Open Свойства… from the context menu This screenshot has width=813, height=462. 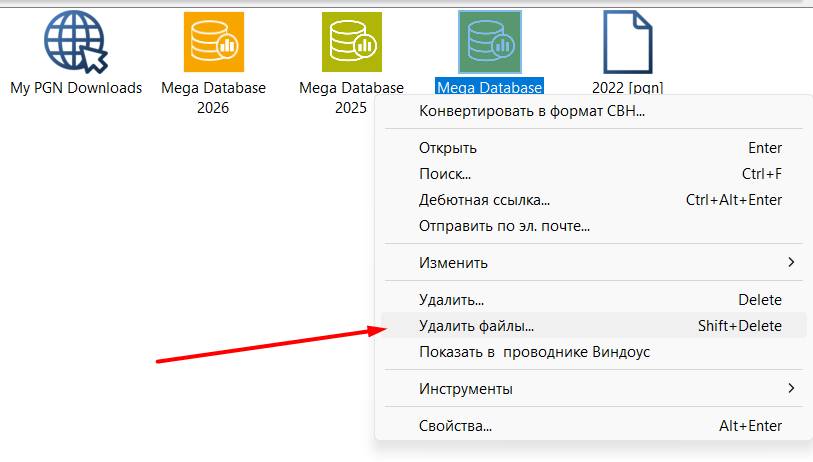tap(594, 426)
